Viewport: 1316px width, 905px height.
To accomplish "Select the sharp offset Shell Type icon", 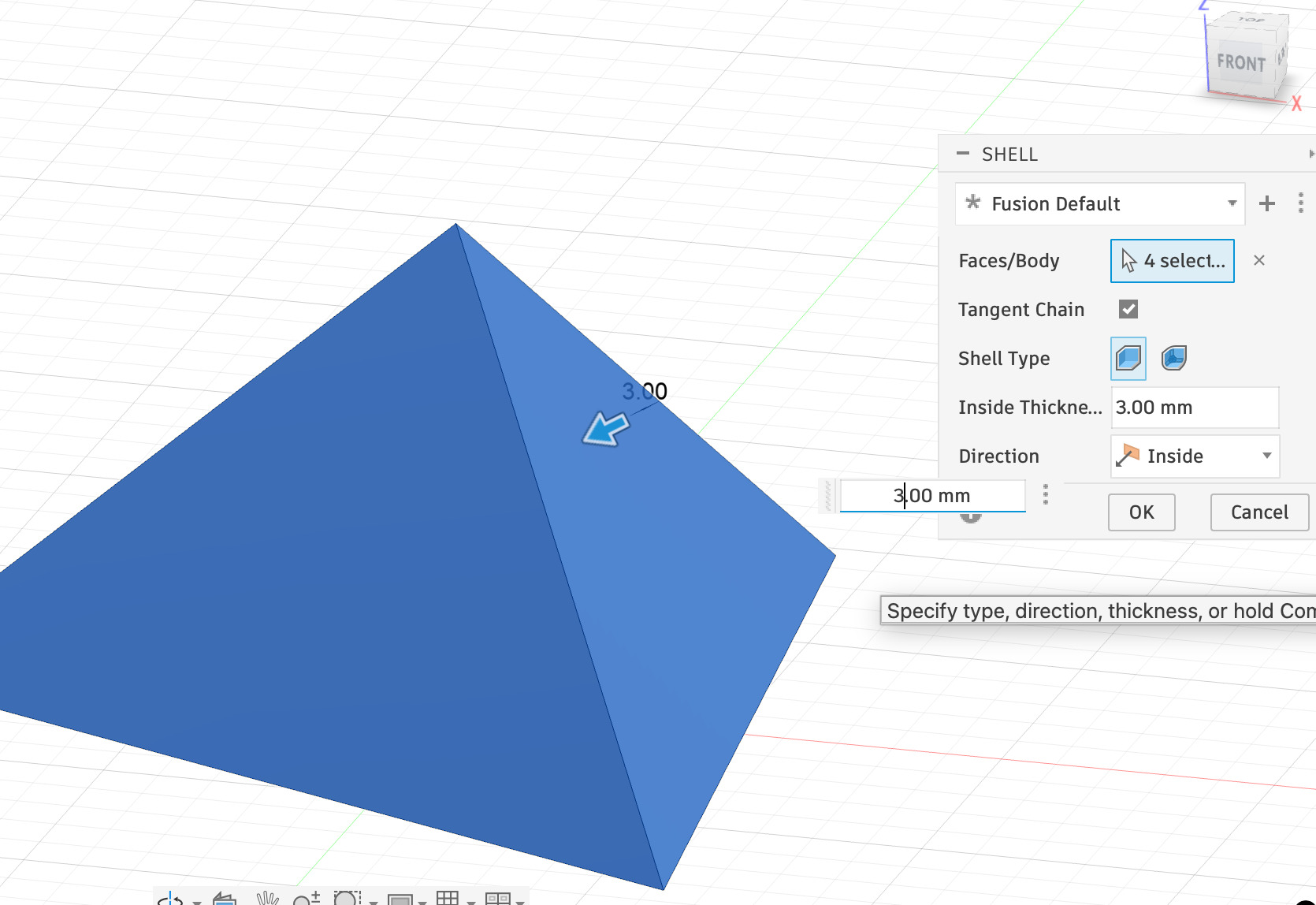I will (x=1128, y=359).
